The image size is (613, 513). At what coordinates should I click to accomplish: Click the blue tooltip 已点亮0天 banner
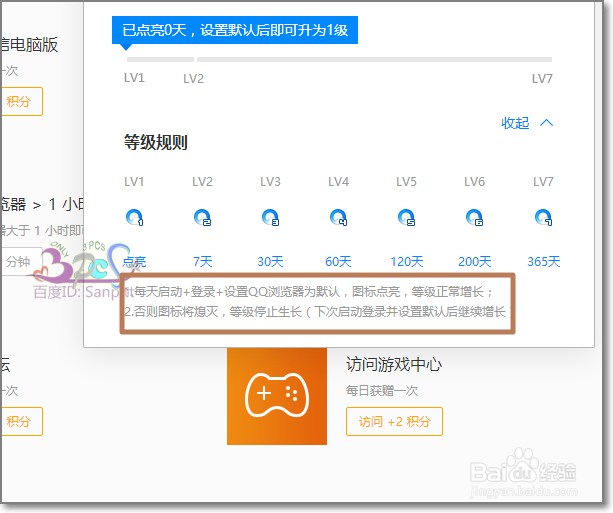(235, 30)
